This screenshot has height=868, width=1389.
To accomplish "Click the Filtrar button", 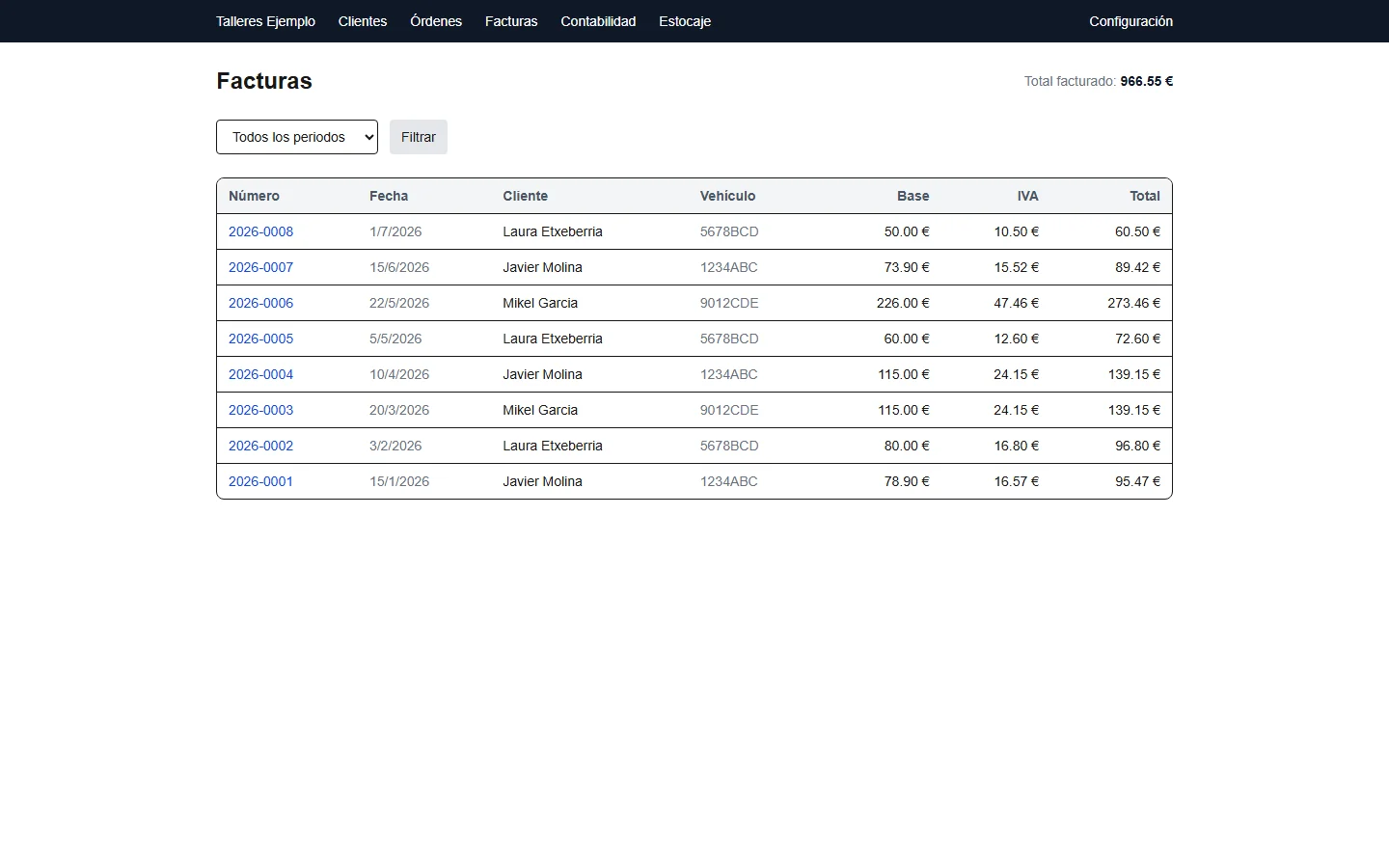I will [419, 137].
